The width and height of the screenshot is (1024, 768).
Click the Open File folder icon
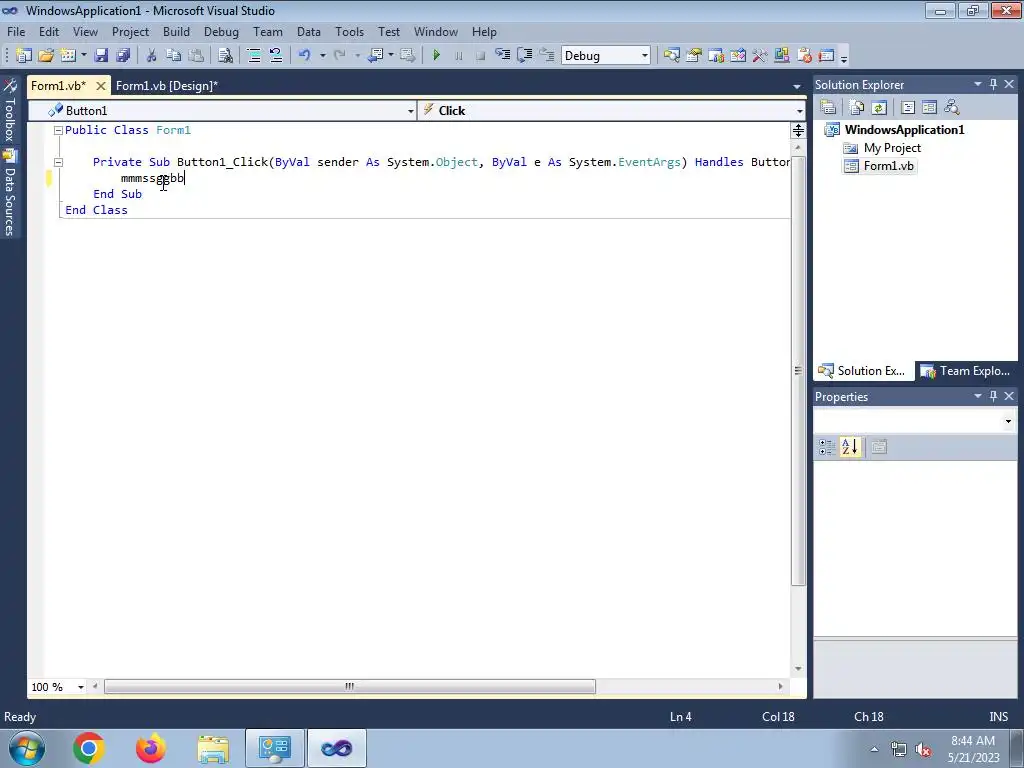tap(46, 56)
